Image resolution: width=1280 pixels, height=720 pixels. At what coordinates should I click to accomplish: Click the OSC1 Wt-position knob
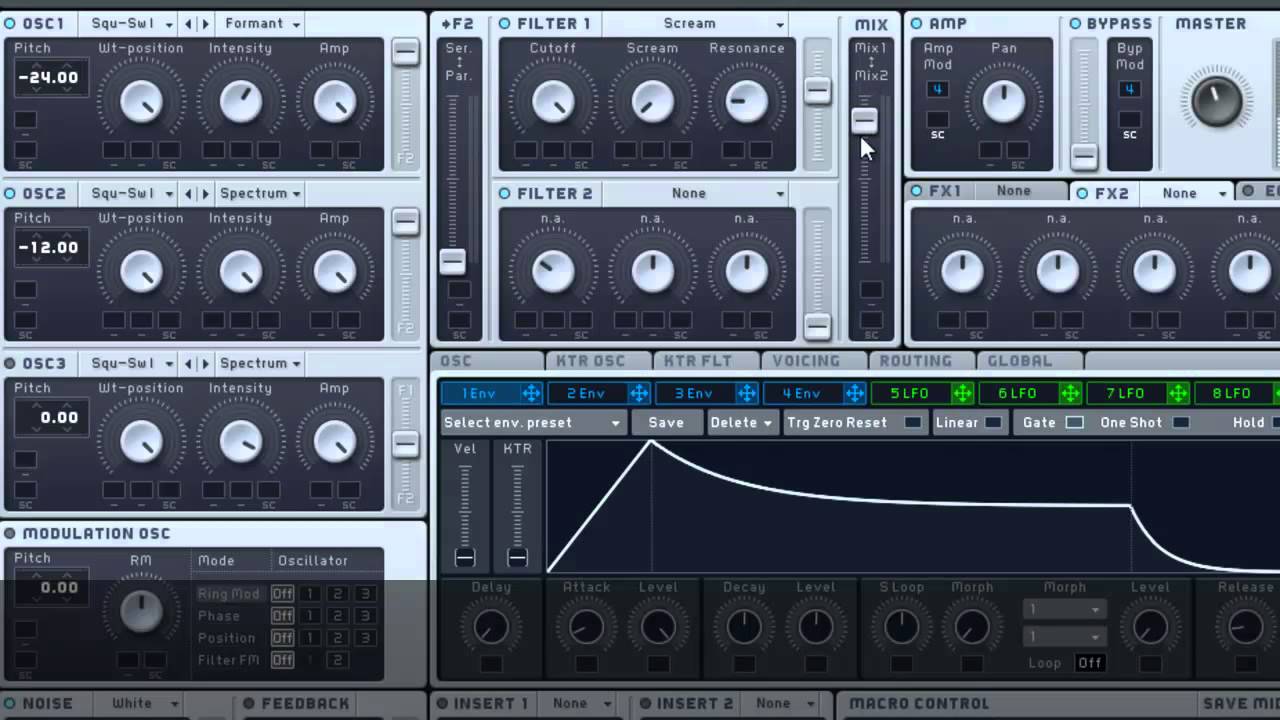click(x=141, y=101)
